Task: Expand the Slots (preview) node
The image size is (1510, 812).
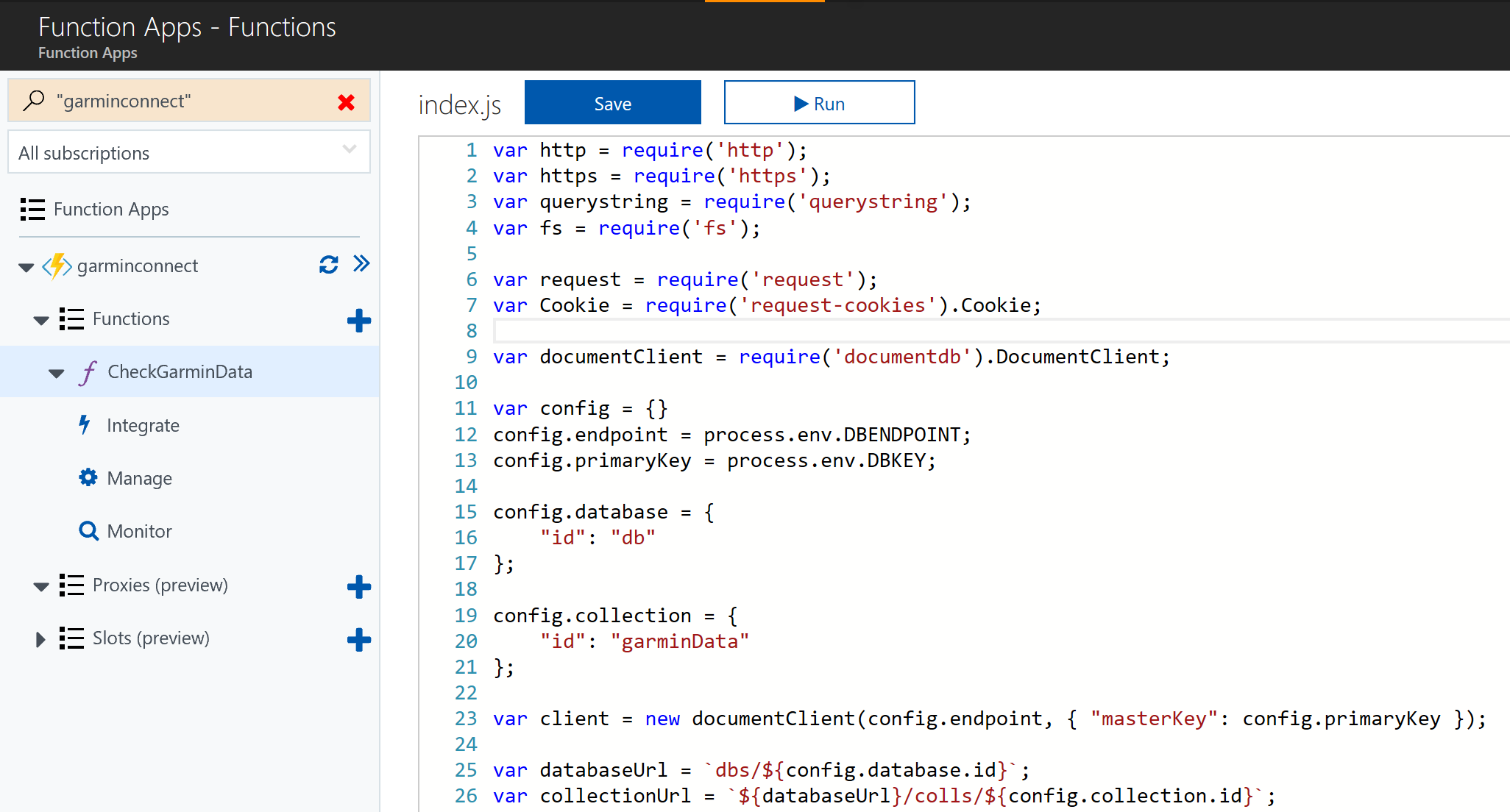Action: pos(40,639)
